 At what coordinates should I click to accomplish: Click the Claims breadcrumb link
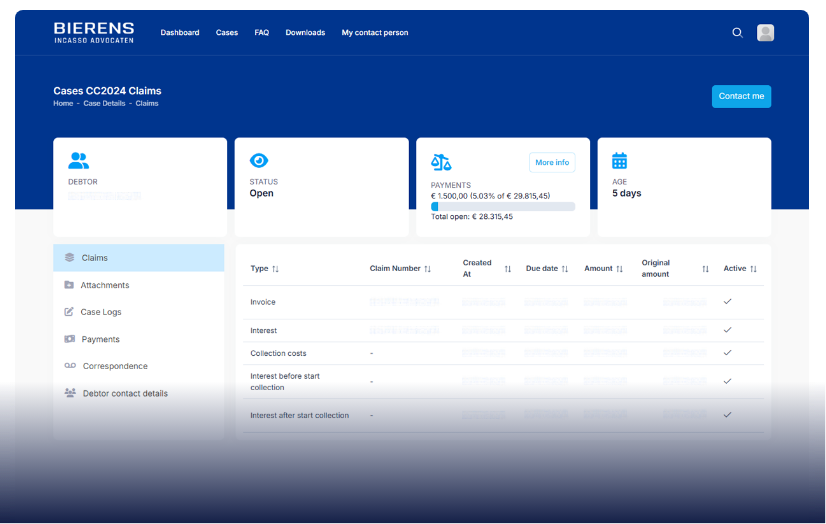tap(147, 103)
